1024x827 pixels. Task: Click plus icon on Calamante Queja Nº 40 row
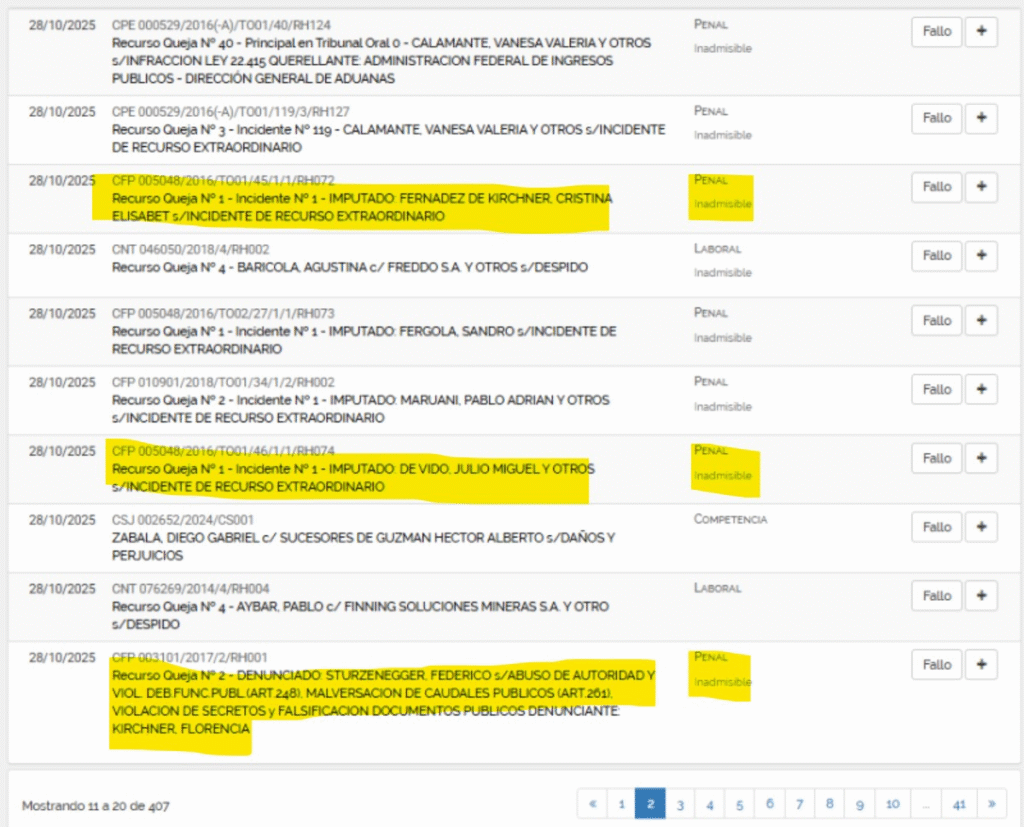pyautogui.click(x=980, y=32)
